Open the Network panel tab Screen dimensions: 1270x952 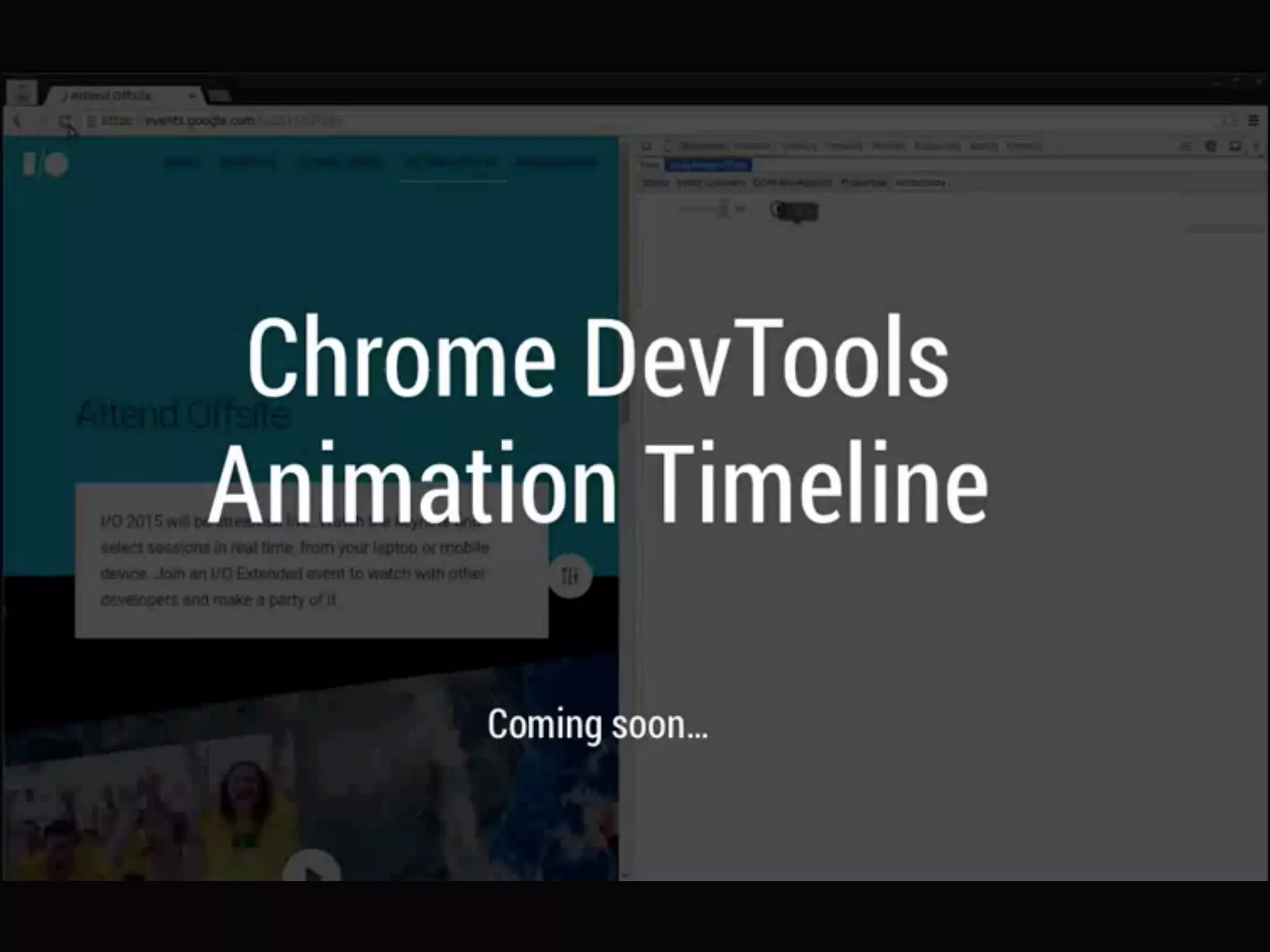tap(752, 147)
